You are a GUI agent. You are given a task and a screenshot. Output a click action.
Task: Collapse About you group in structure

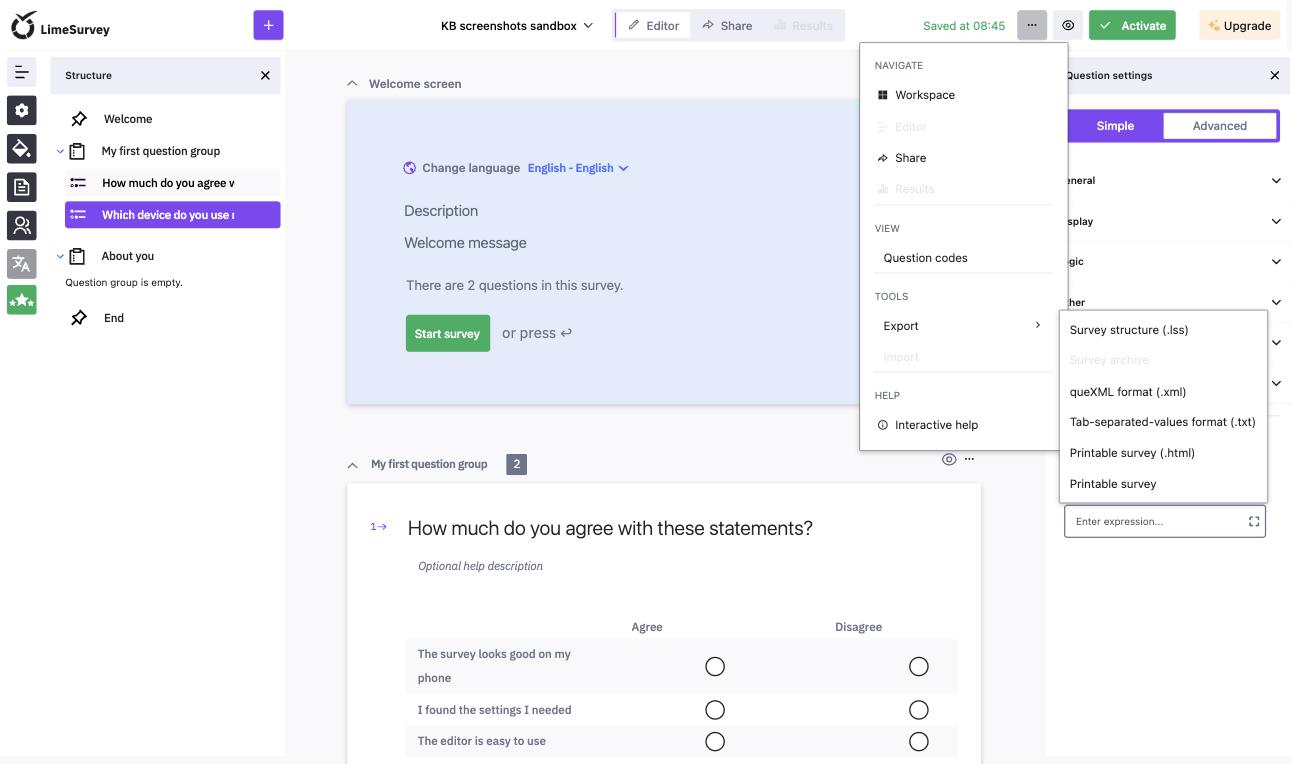(60, 256)
